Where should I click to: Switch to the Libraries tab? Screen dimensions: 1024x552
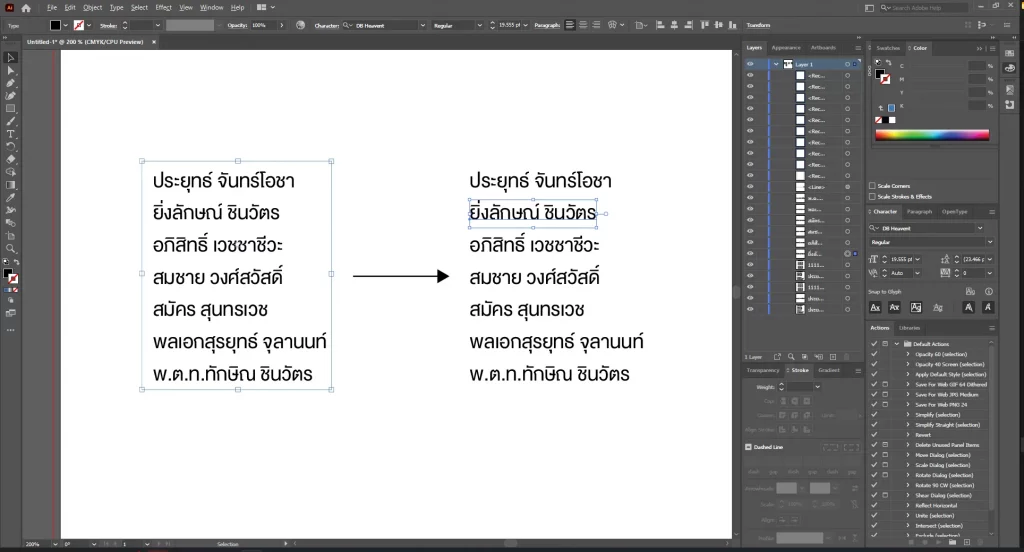tap(909, 328)
